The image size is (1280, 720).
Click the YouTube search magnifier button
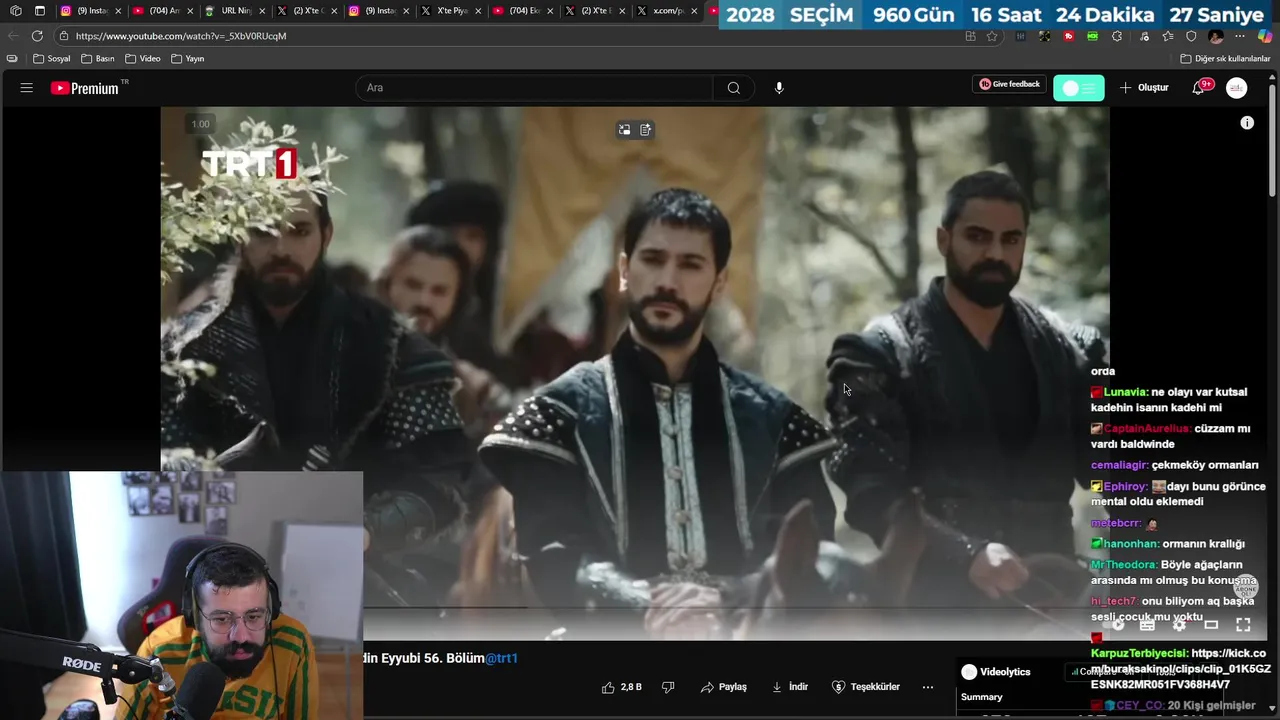[734, 88]
